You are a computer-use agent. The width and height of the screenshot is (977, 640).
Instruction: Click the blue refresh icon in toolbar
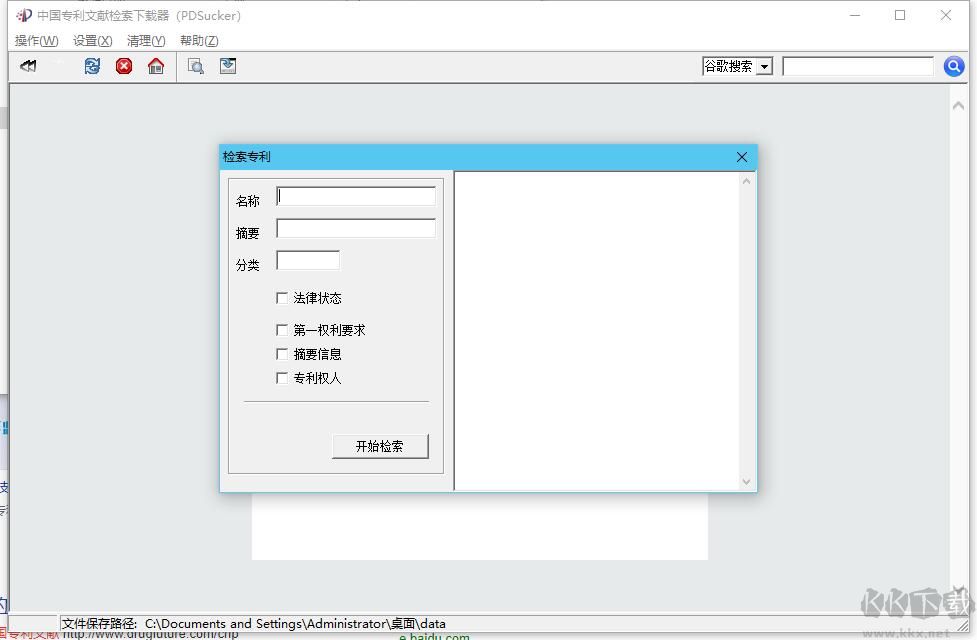pos(92,66)
